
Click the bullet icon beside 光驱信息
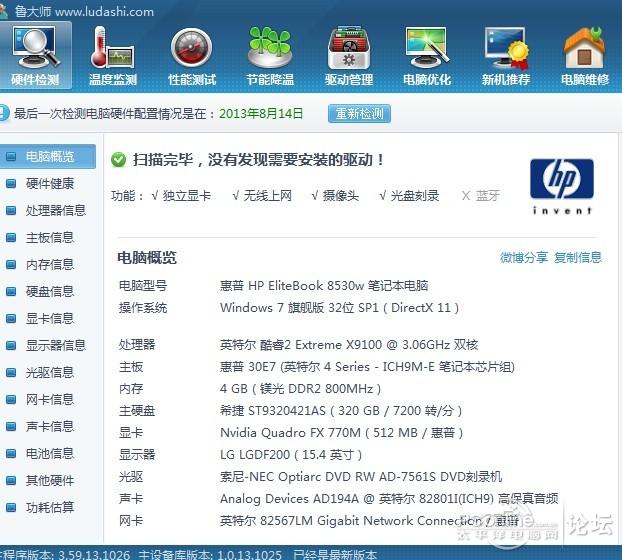pos(11,372)
